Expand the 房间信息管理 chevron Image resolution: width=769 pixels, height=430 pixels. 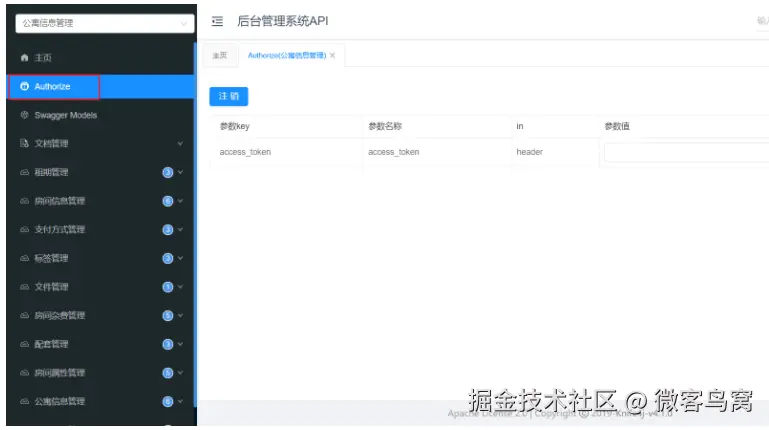(180, 201)
